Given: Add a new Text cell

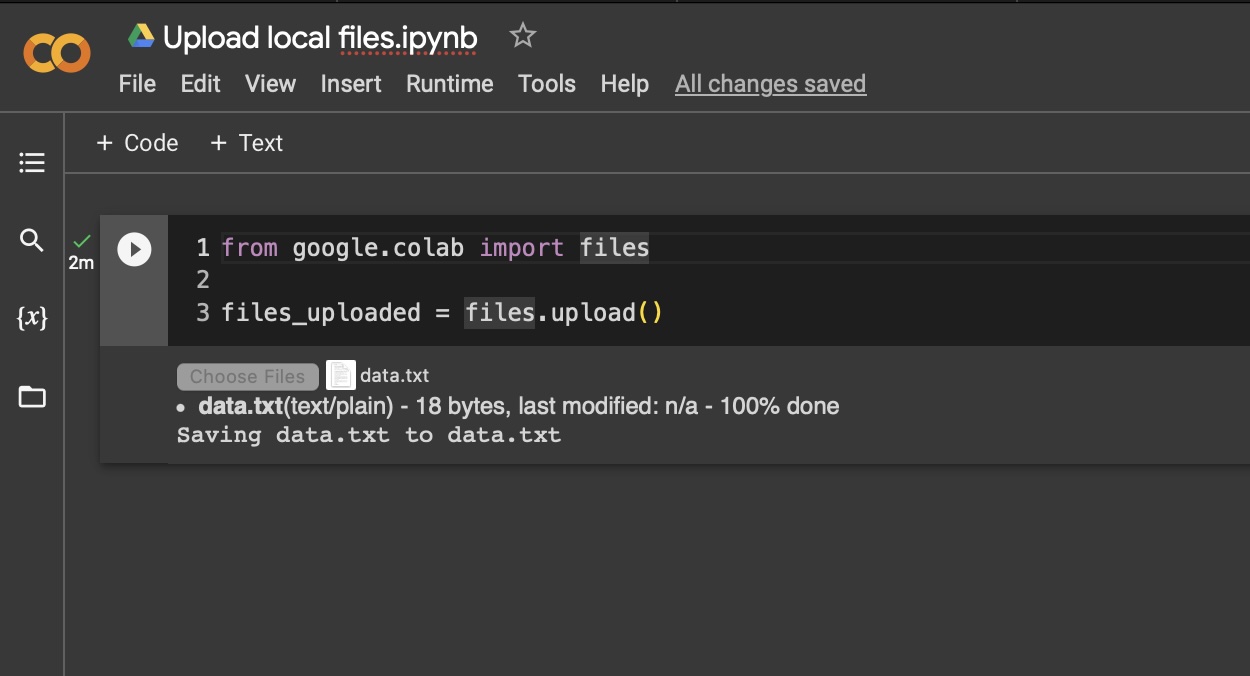Looking at the screenshot, I should coord(246,143).
